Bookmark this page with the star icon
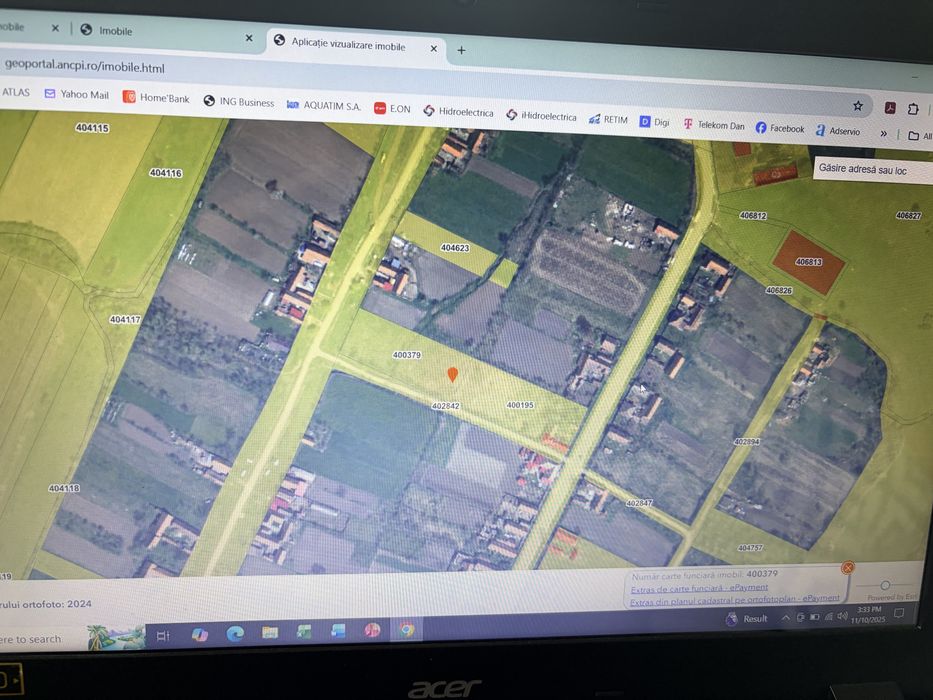 click(x=857, y=106)
